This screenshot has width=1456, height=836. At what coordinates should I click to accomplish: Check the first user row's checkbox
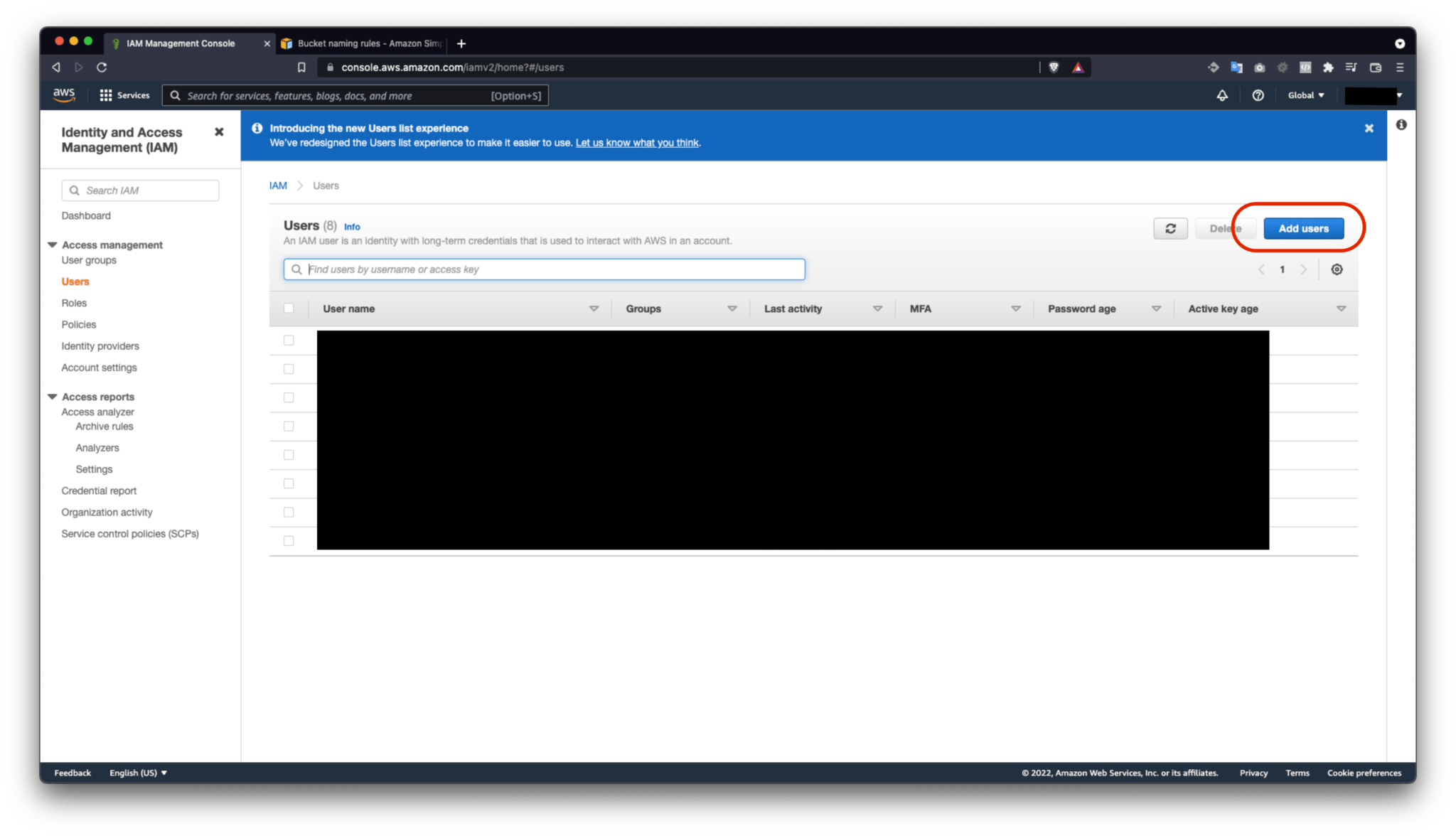click(289, 340)
